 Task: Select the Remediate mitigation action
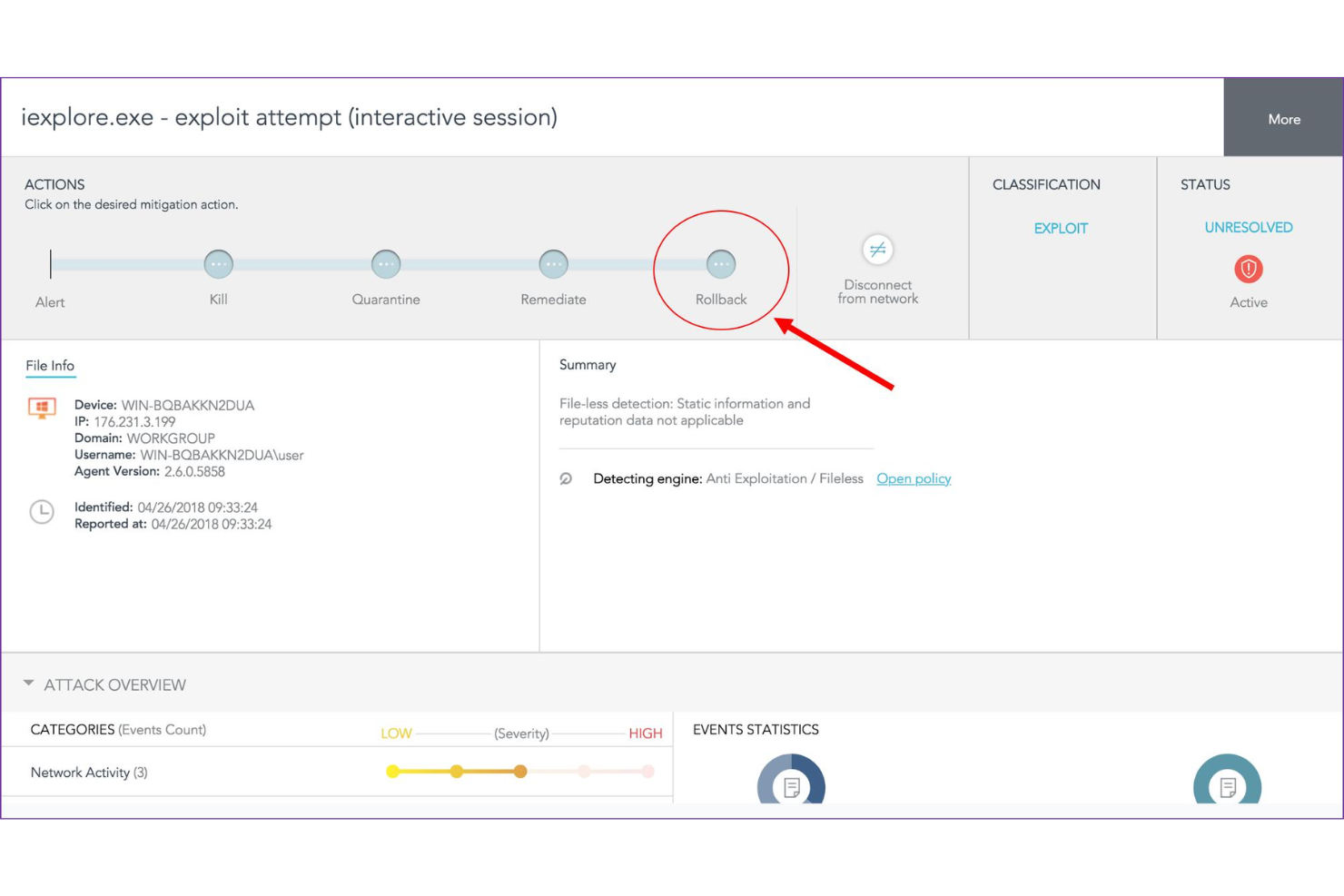tap(553, 264)
